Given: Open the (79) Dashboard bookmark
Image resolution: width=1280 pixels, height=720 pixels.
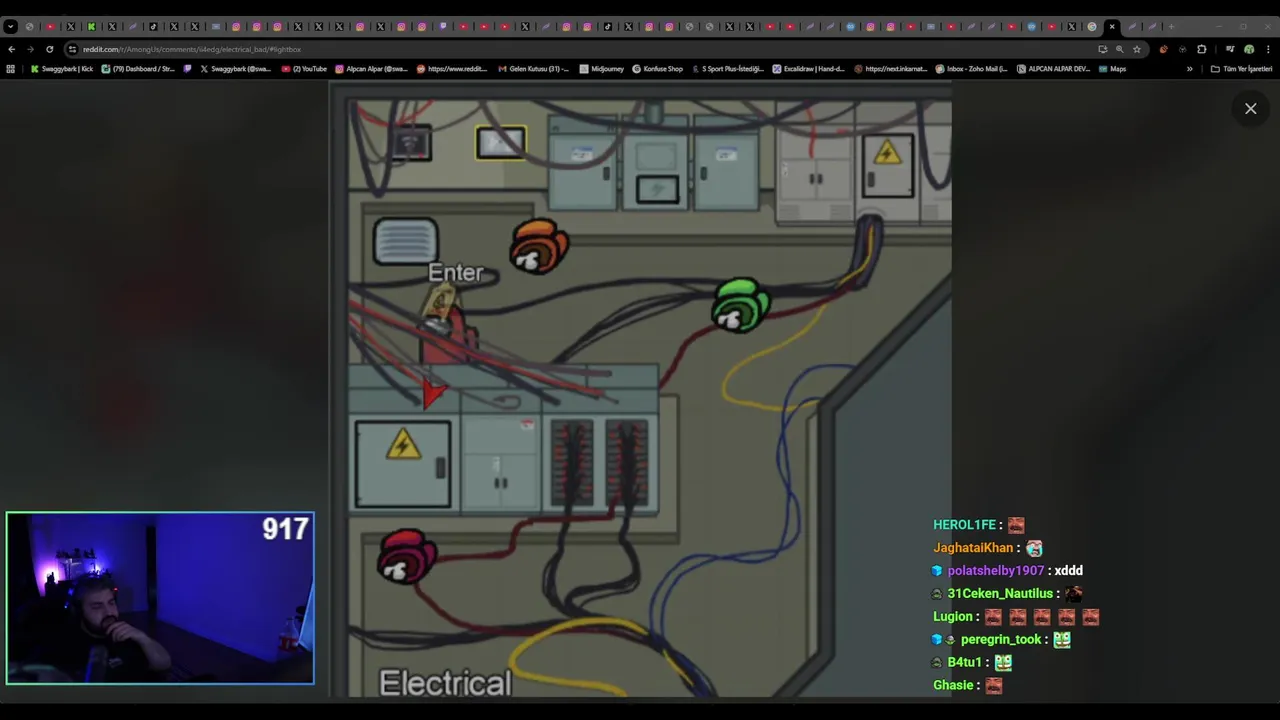Looking at the screenshot, I should coord(138,69).
